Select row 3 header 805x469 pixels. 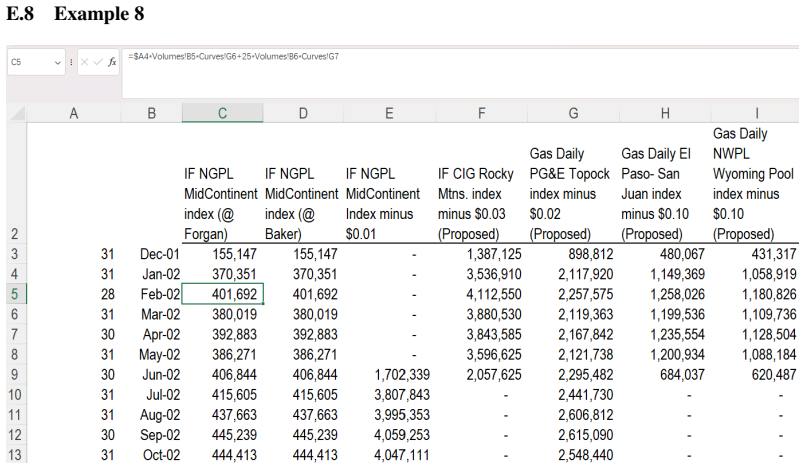(15, 254)
